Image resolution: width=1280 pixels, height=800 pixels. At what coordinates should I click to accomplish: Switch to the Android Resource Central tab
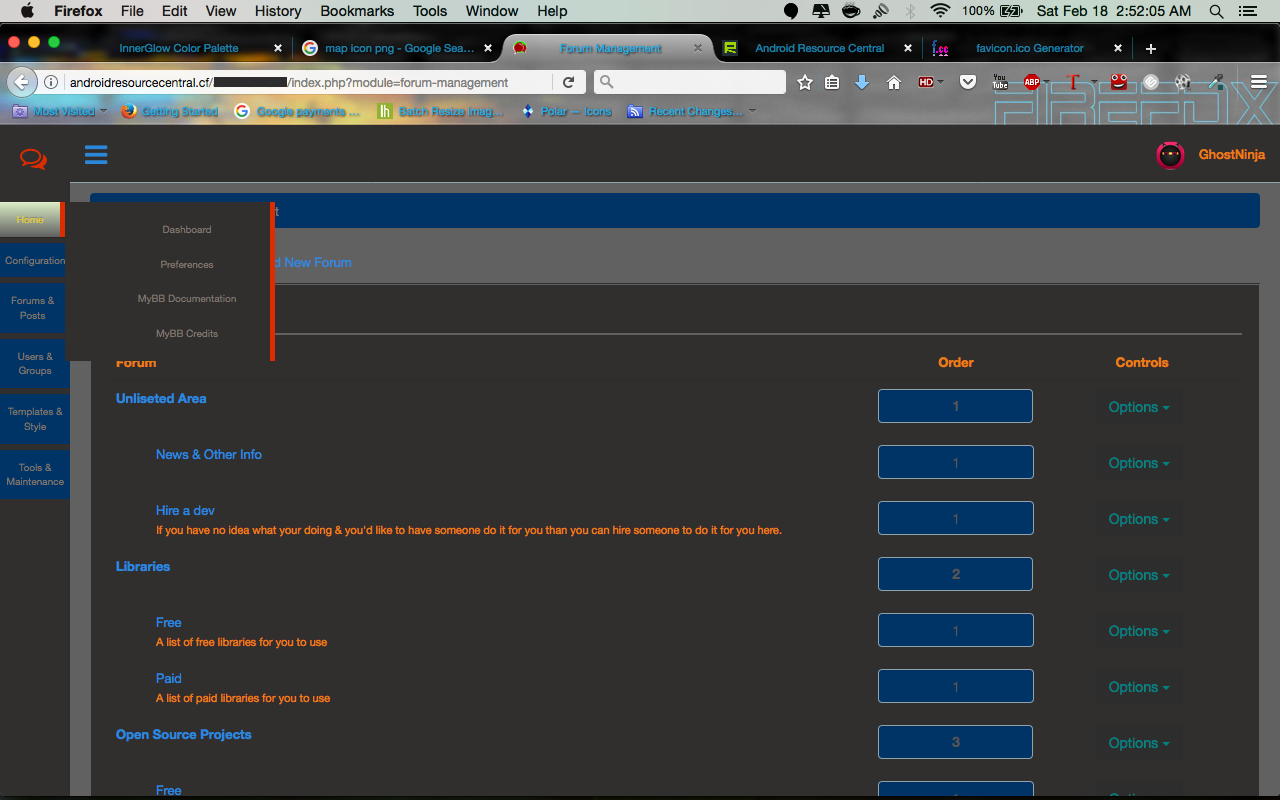(820, 48)
